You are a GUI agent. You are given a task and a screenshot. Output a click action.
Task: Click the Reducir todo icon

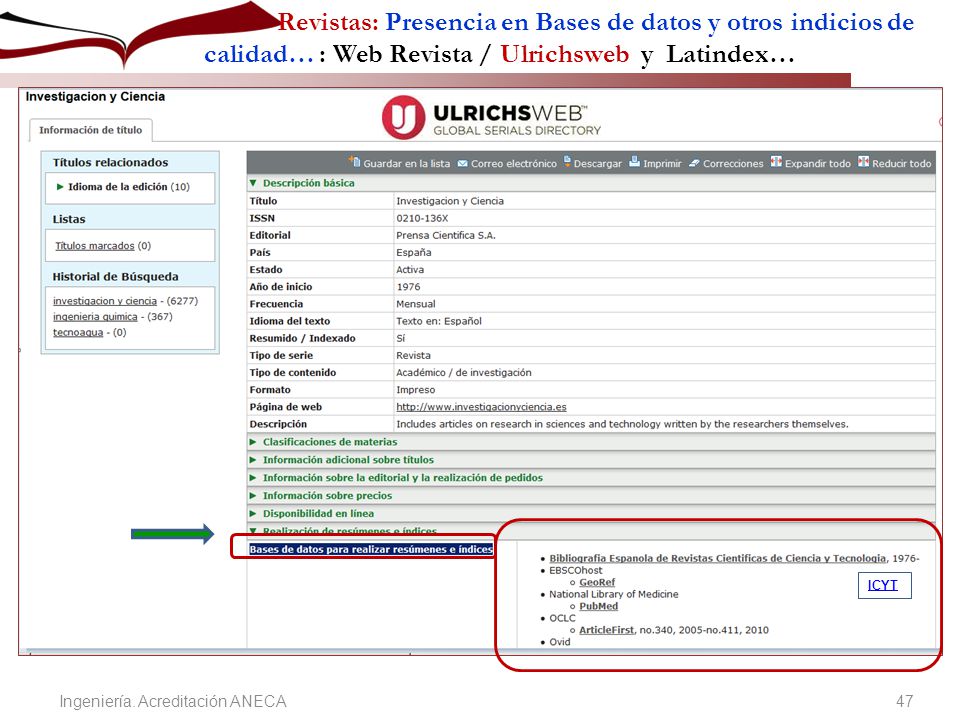click(863, 162)
